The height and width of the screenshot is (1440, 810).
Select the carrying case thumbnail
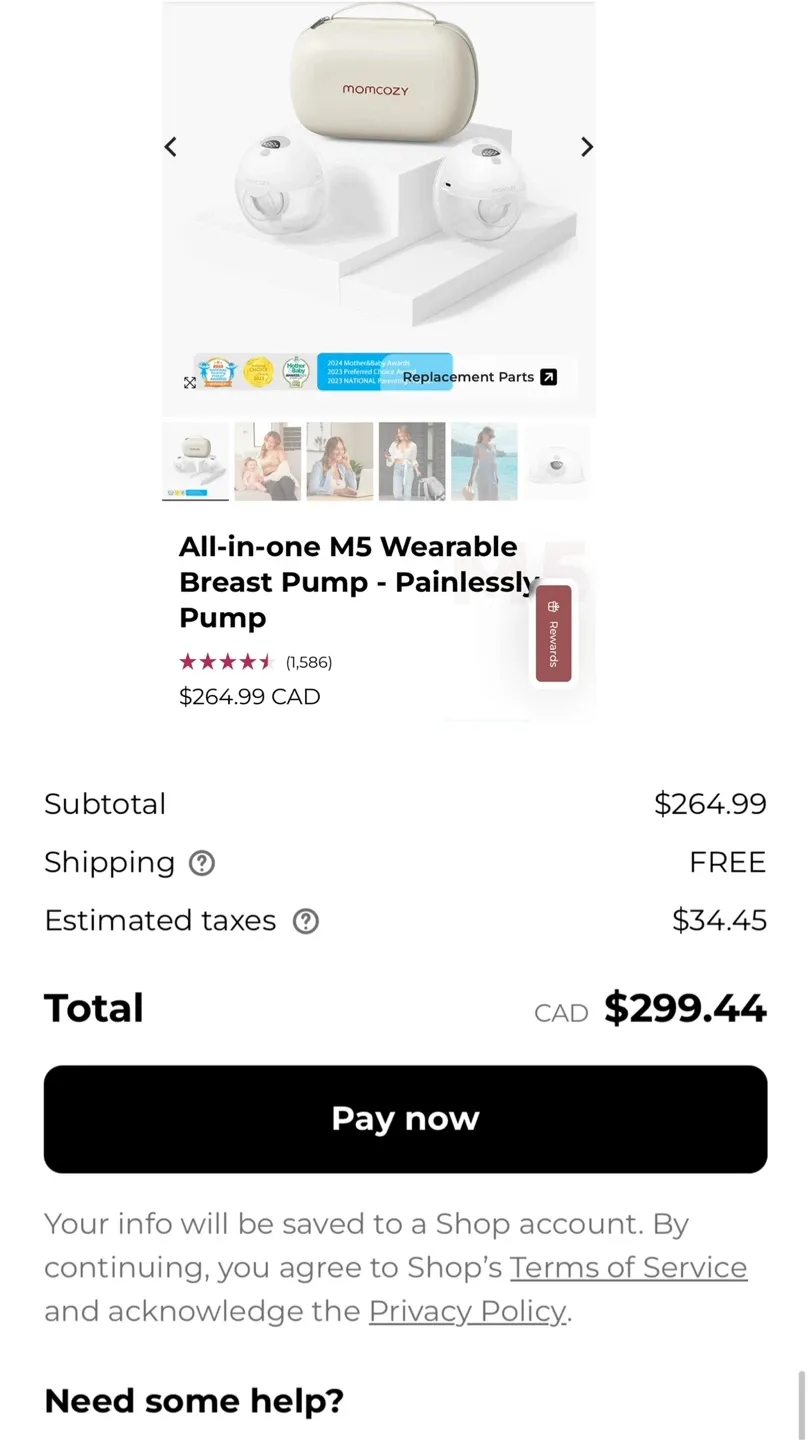coord(195,461)
